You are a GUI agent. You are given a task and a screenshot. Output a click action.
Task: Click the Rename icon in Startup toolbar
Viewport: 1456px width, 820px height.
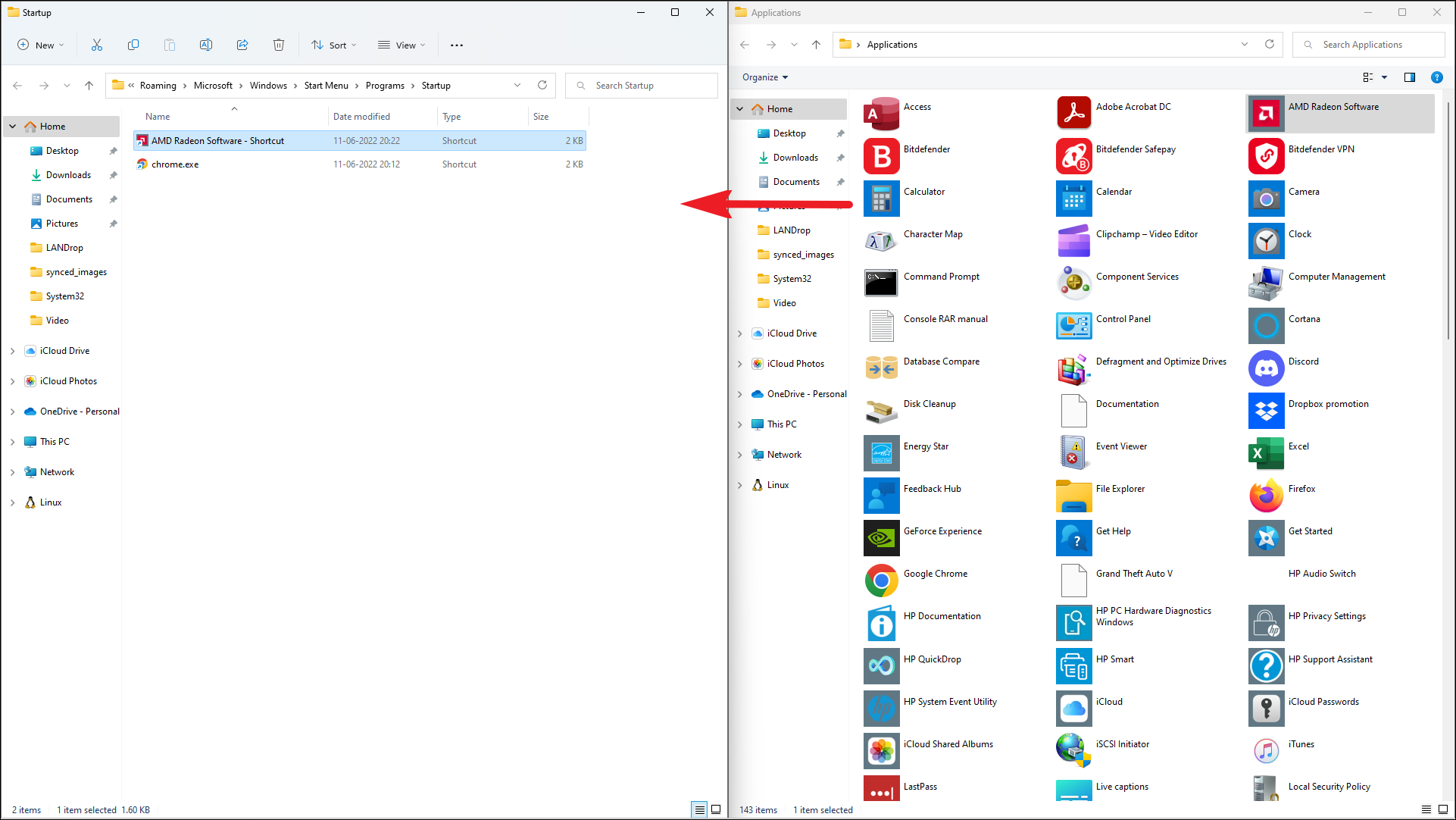[x=206, y=45]
